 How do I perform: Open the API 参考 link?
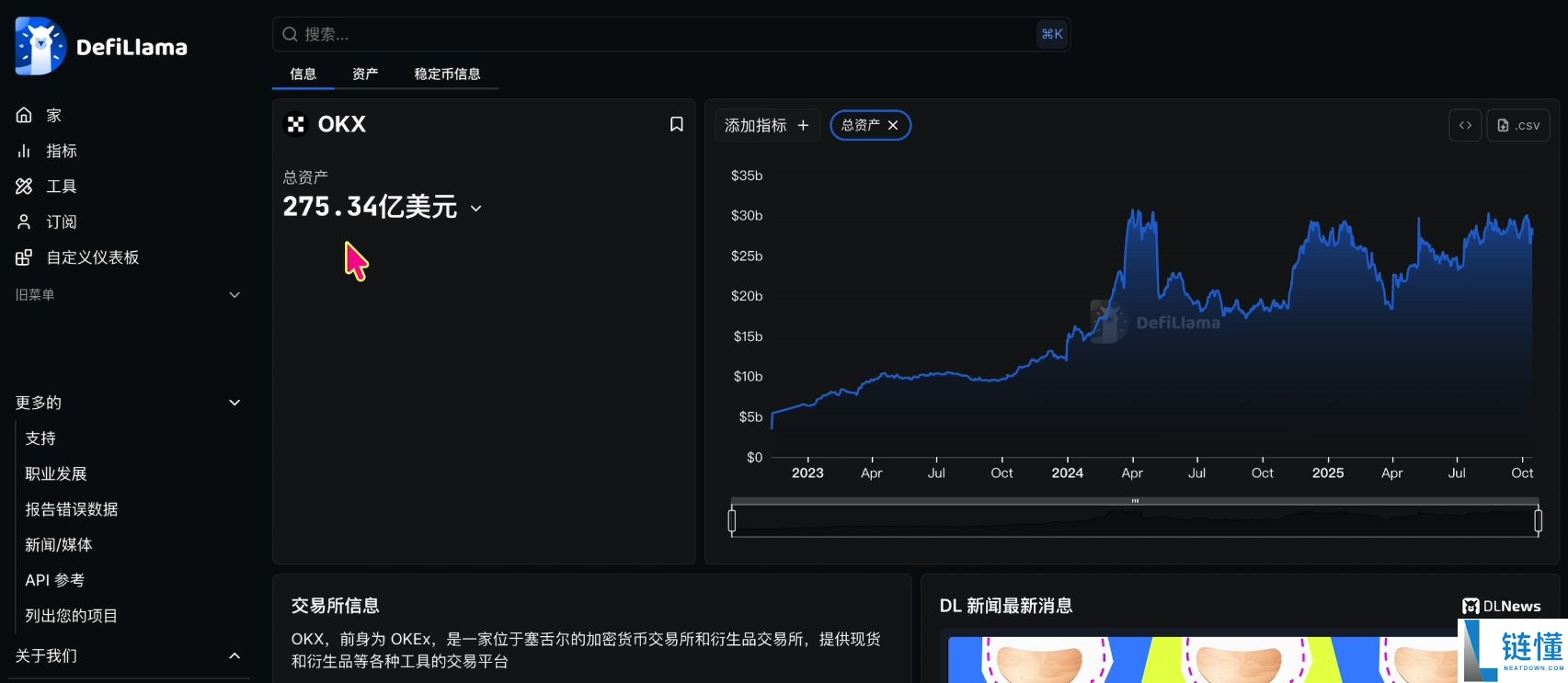[x=55, y=580]
